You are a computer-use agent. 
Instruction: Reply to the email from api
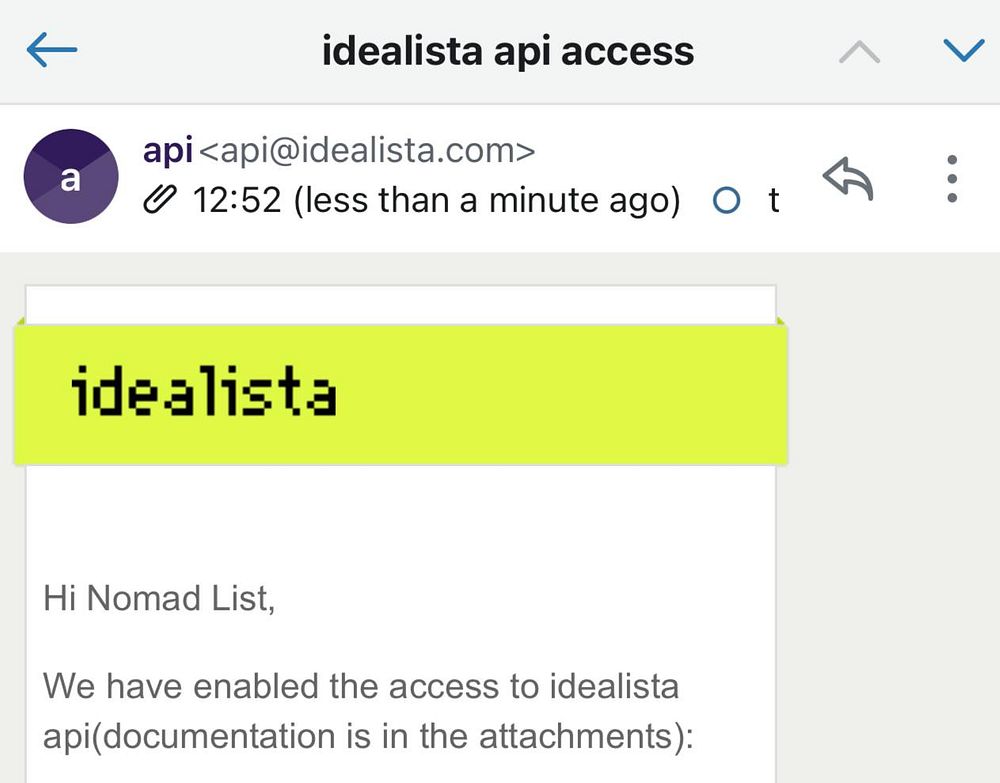[848, 180]
